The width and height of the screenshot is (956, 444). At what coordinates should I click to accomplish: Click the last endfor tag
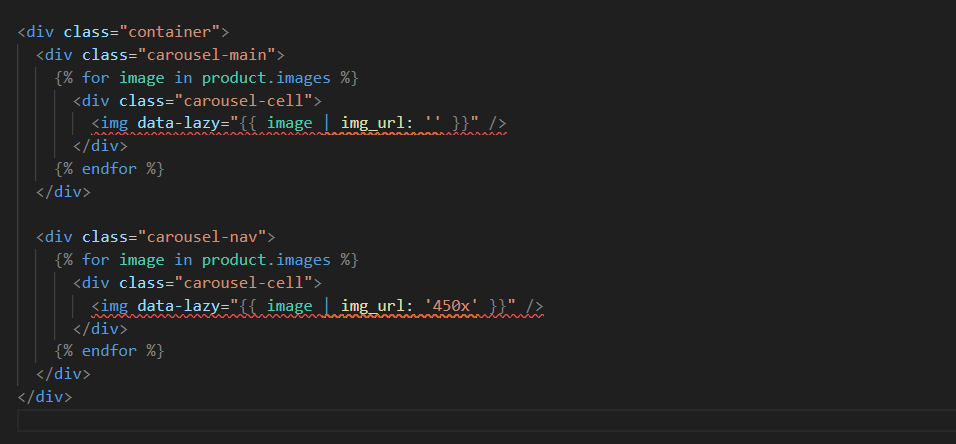[x=109, y=351]
